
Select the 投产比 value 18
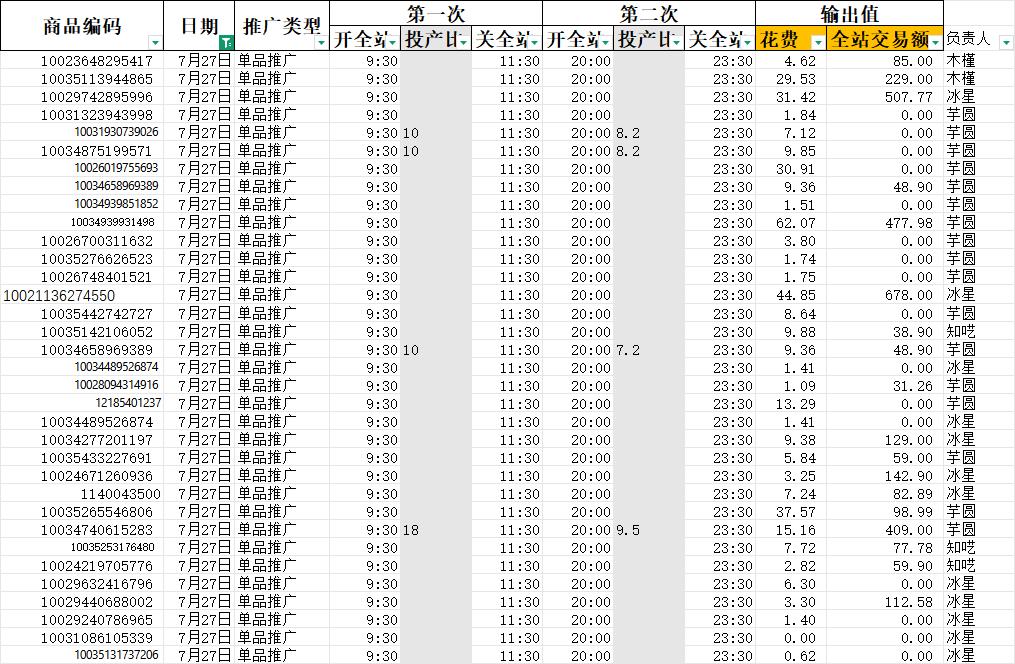point(411,531)
